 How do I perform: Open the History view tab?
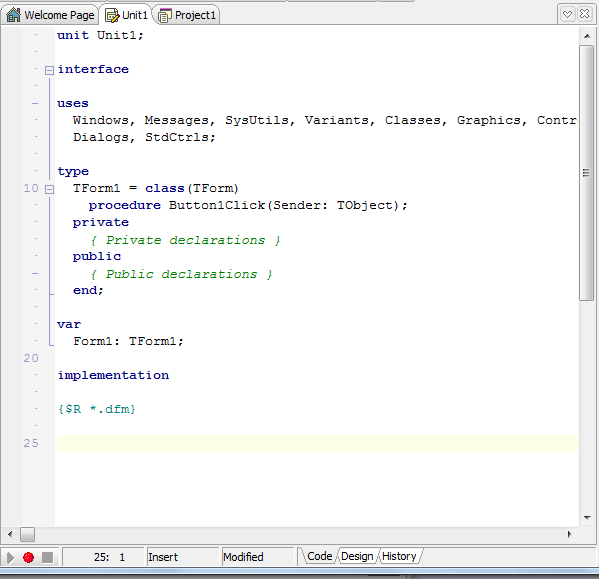399,556
